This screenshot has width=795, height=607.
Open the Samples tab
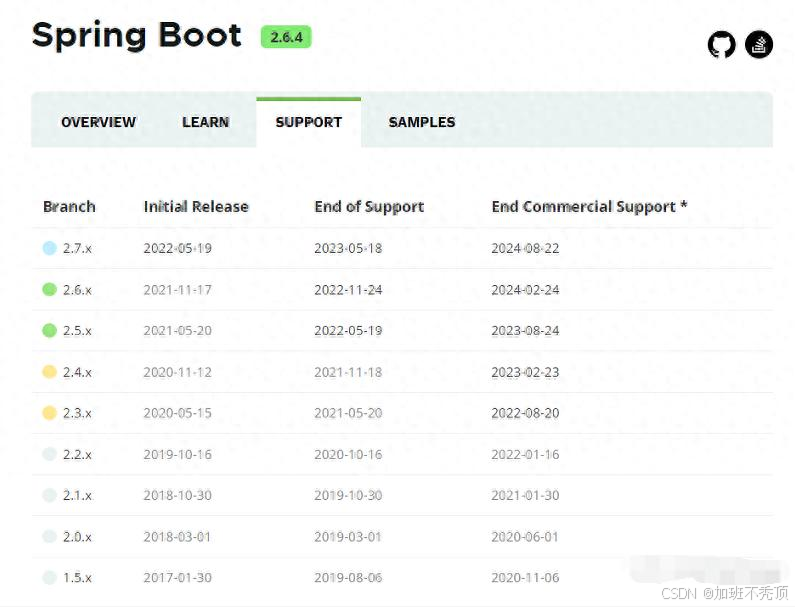422,122
